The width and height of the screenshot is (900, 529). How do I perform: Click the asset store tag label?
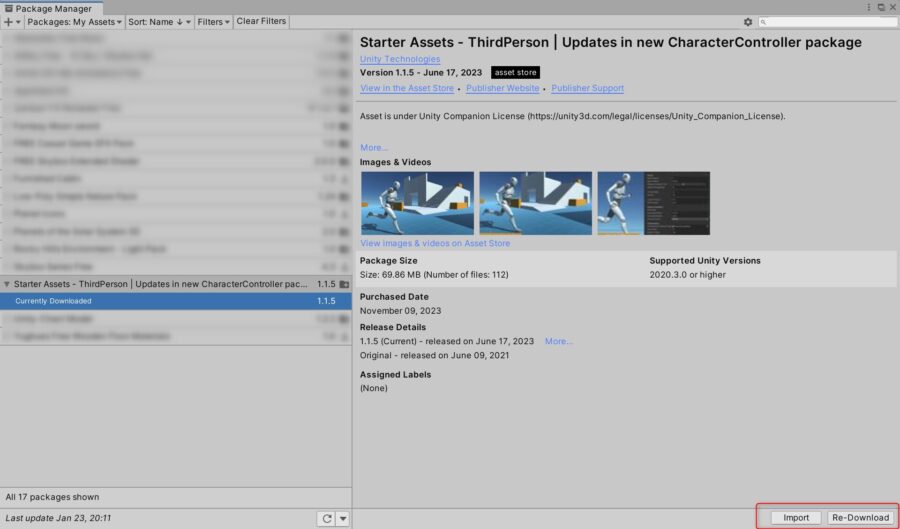515,72
